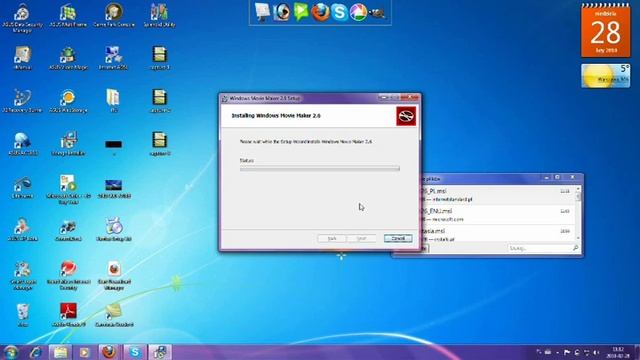640x360 pixels.
Task: Click the grayed-out Back button in Setup
Action: pyautogui.click(x=332, y=238)
